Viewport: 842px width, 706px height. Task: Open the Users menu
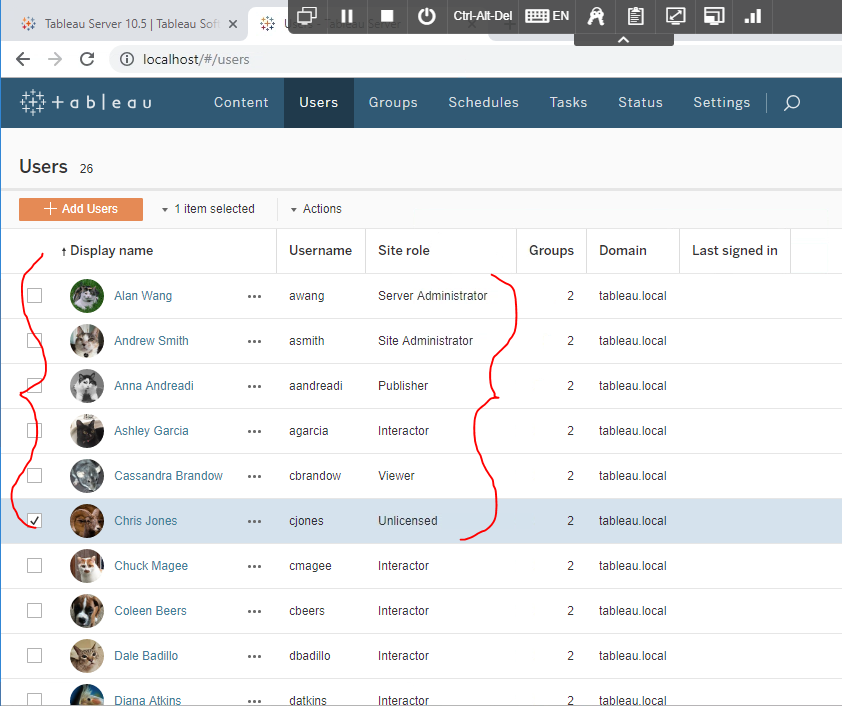click(318, 102)
